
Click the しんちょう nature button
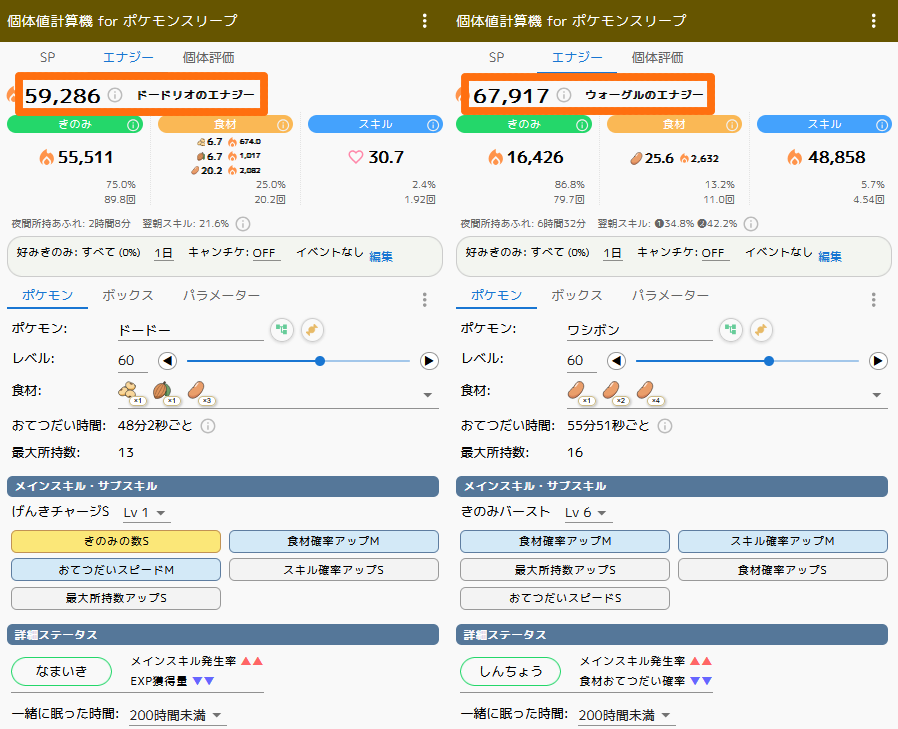pyautogui.click(x=512, y=671)
